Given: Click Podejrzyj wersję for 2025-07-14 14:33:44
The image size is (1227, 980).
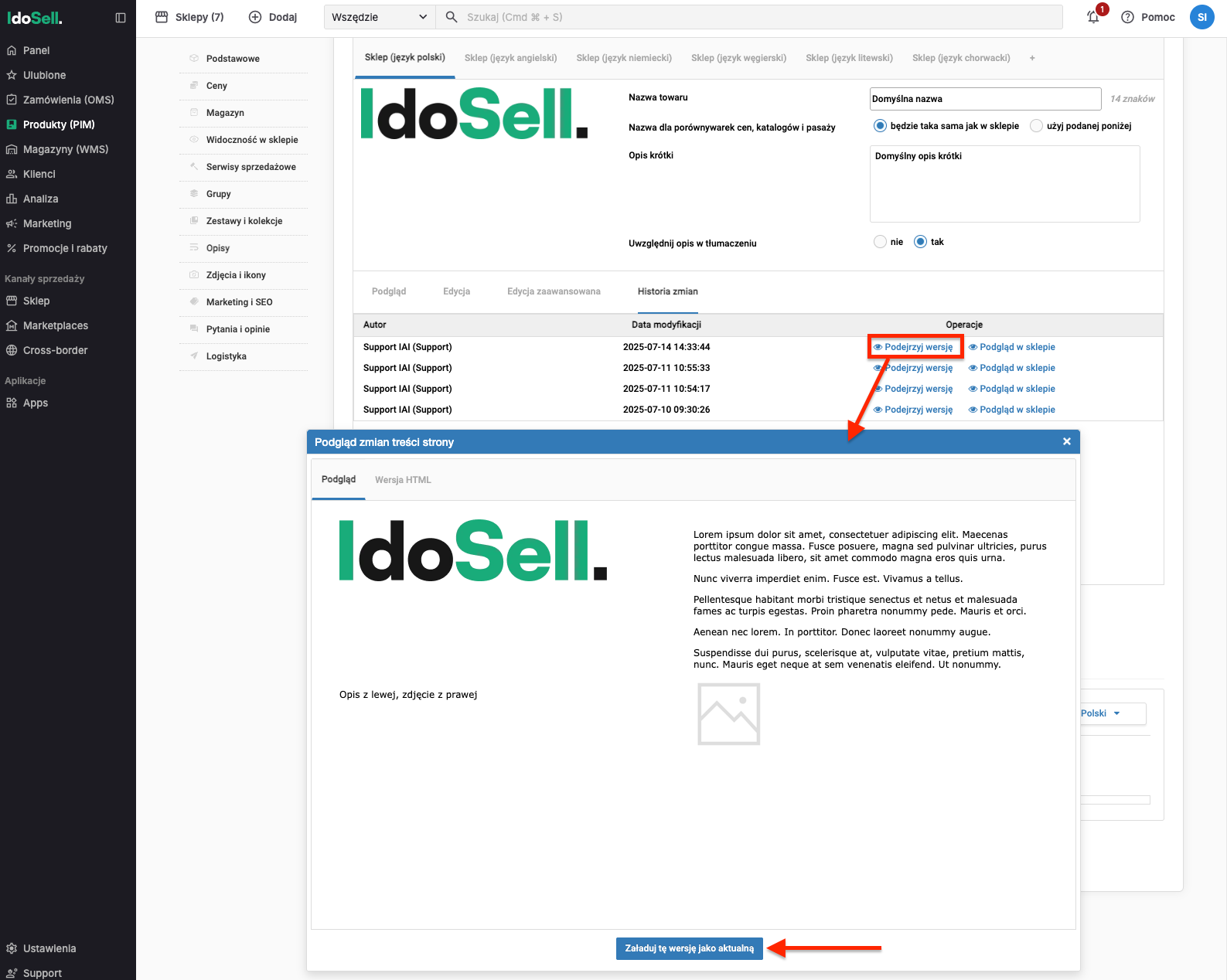Looking at the screenshot, I should 913,347.
